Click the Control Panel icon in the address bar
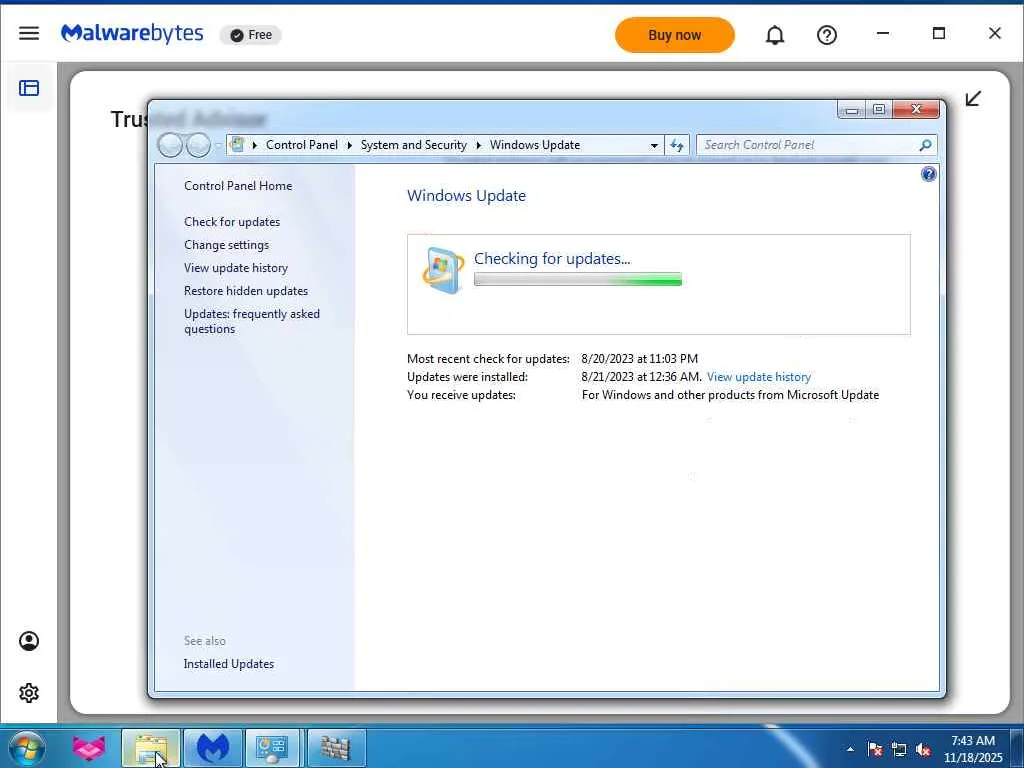1024x768 pixels. click(x=237, y=144)
